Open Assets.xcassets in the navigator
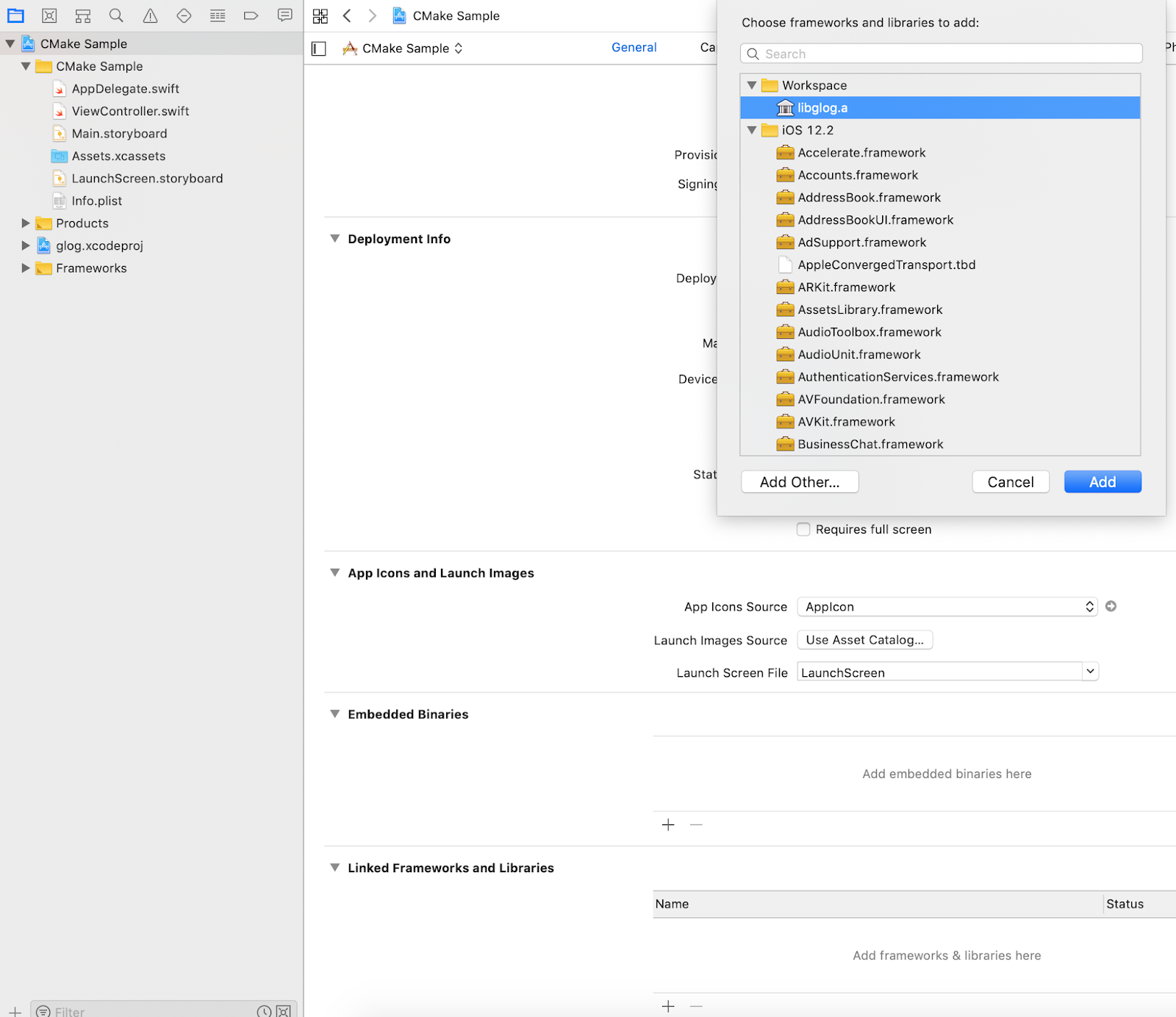The height and width of the screenshot is (1017, 1176). (118, 156)
